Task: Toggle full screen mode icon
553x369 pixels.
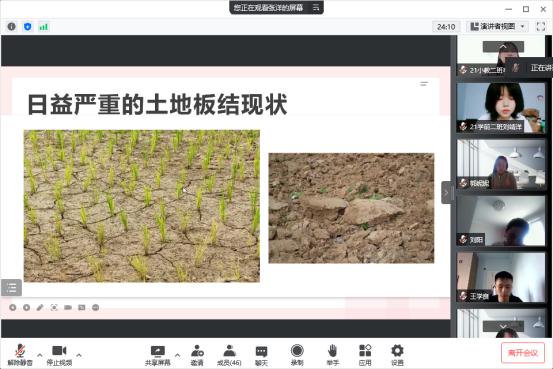Action: click(541, 26)
